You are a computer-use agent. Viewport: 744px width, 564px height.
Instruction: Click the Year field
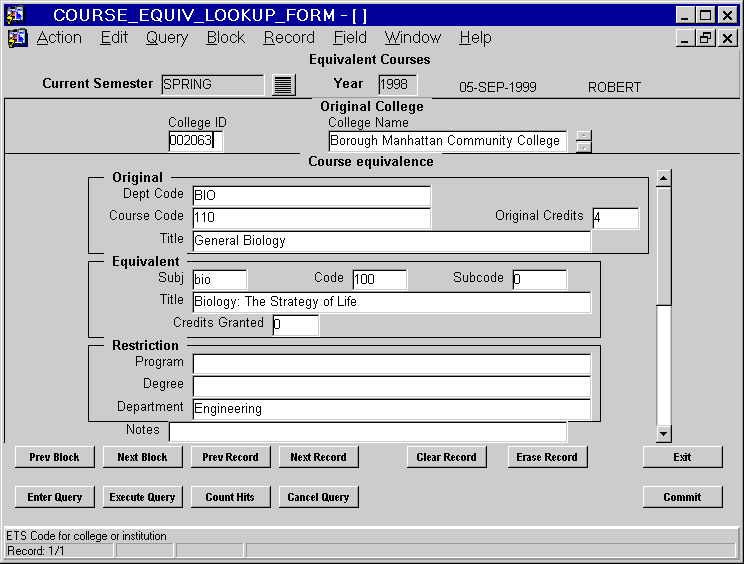397,85
